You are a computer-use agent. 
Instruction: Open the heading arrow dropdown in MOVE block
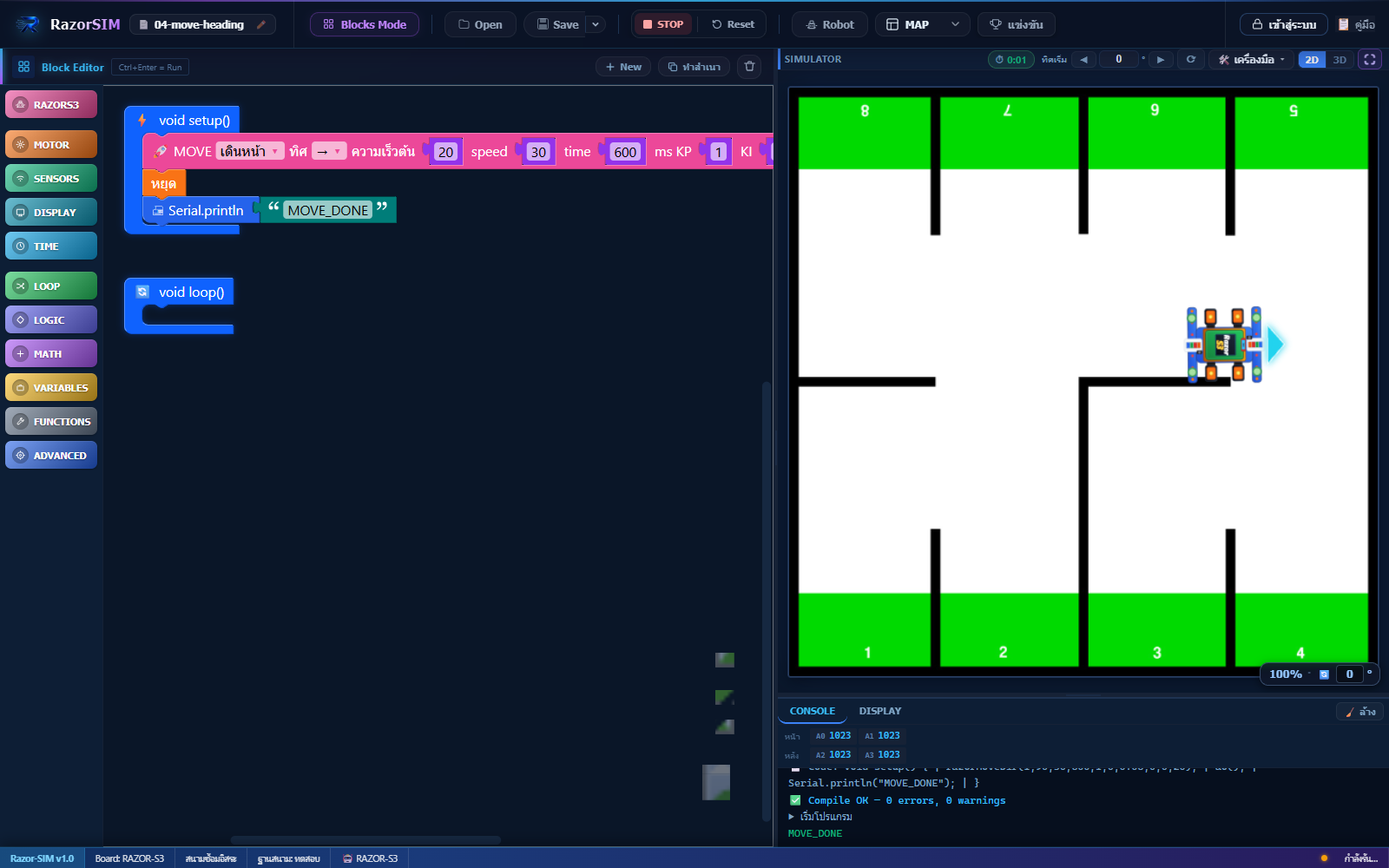(329, 151)
